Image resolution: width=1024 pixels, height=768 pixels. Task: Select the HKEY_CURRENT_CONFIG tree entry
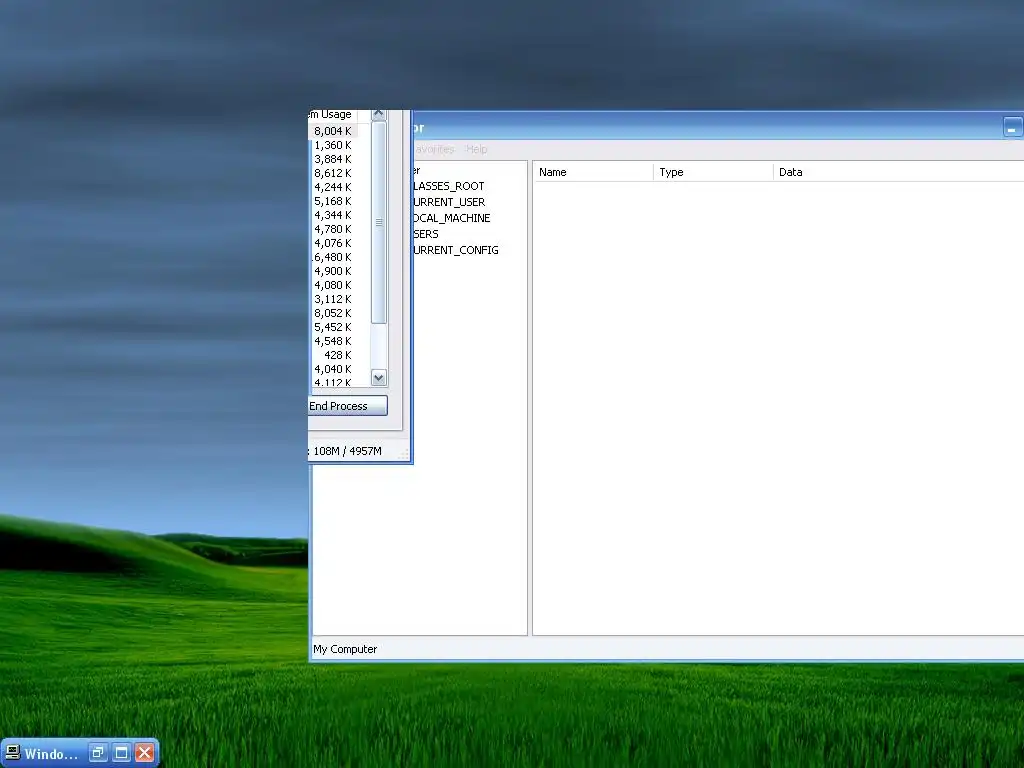point(456,250)
